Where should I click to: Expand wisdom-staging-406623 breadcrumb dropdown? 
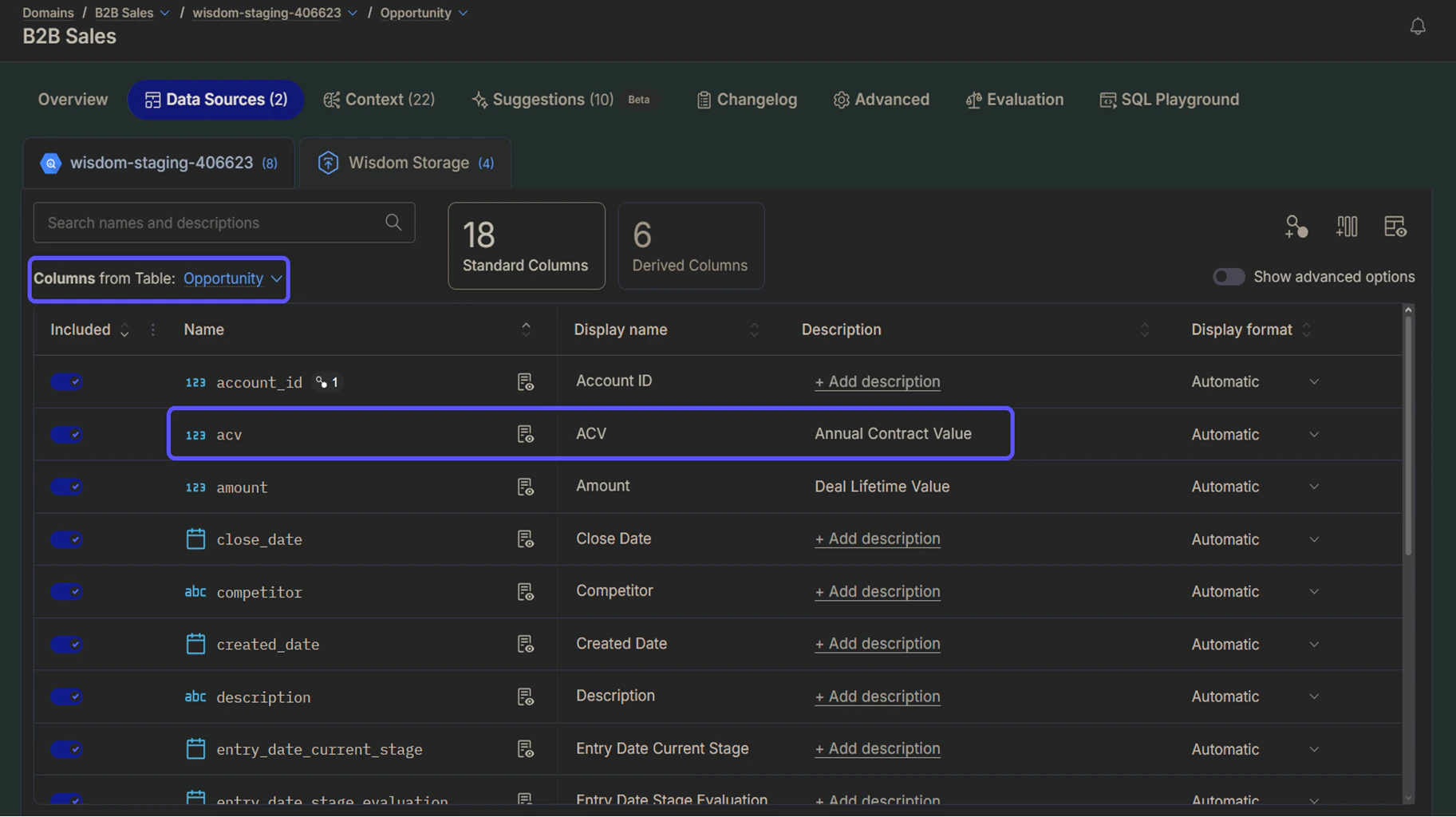pyautogui.click(x=352, y=13)
